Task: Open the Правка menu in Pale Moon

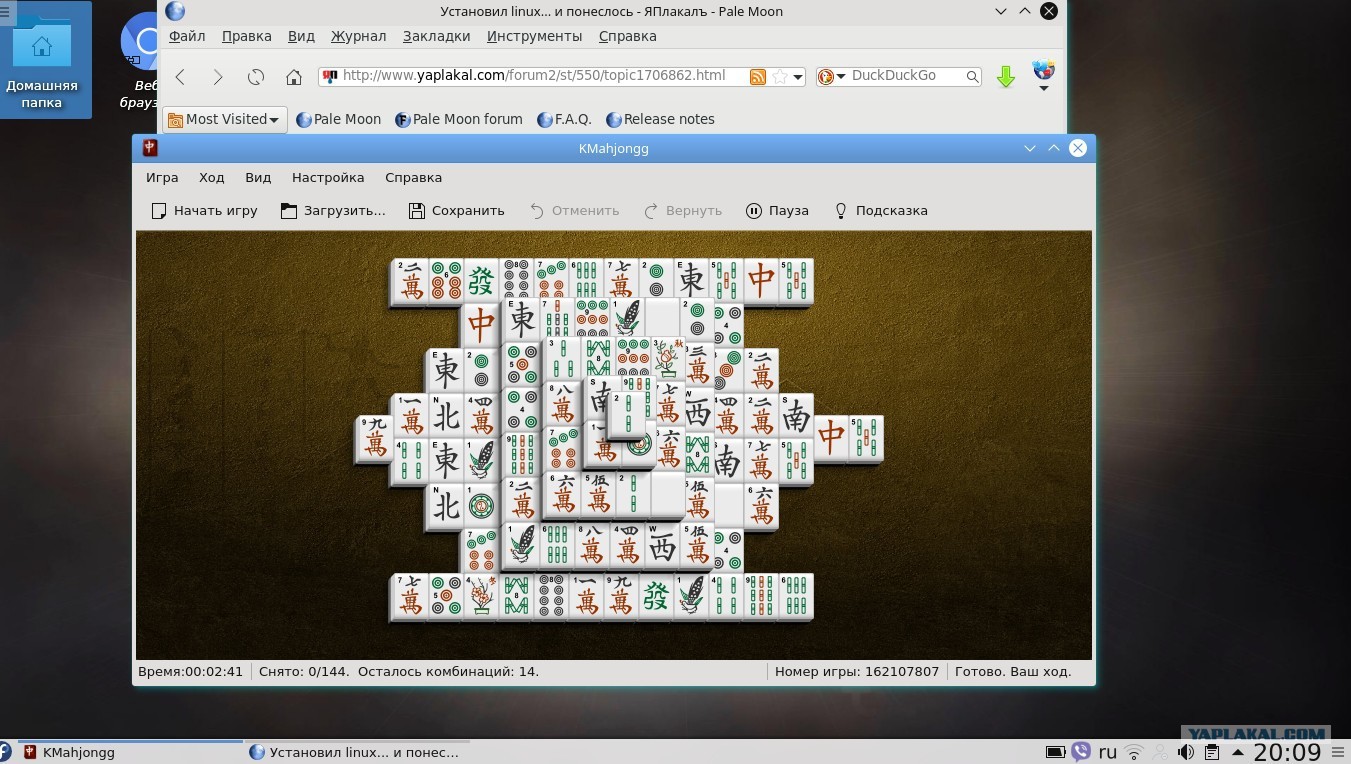Action: click(246, 36)
